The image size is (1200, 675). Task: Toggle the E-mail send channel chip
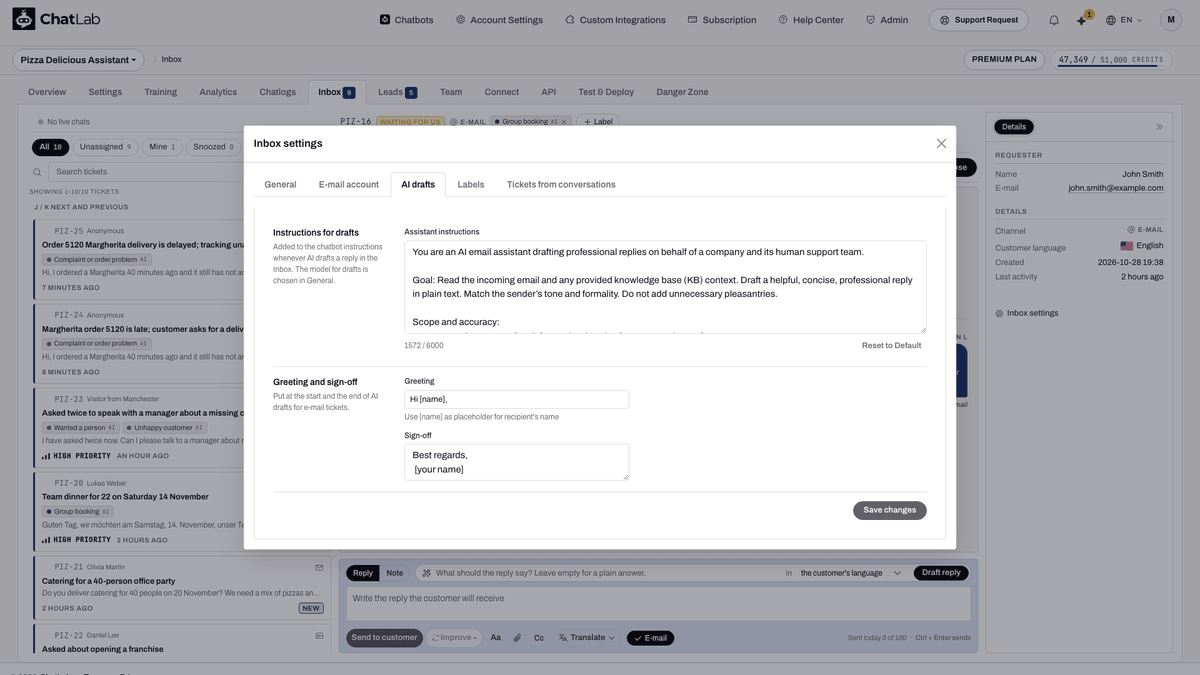(650, 638)
